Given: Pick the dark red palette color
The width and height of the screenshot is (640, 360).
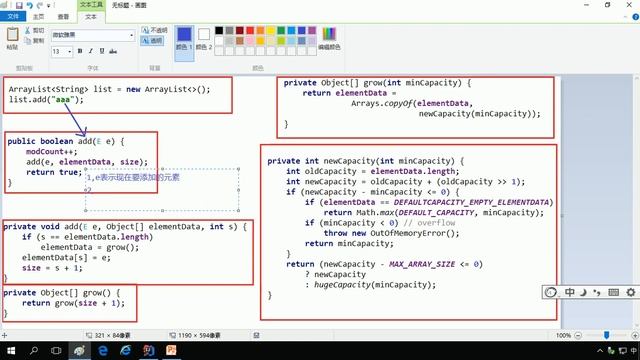Looking at the screenshot, I should point(240,31).
